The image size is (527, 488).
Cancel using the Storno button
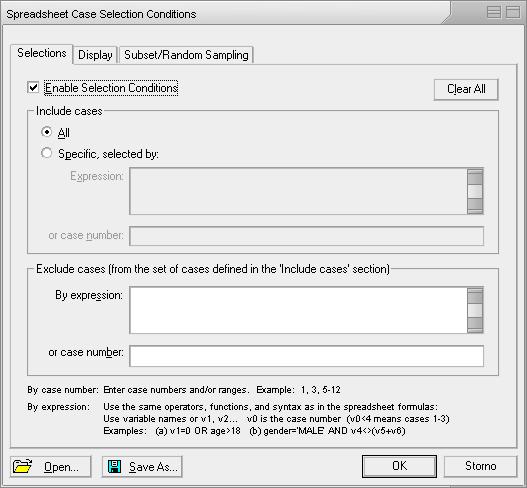click(x=480, y=466)
